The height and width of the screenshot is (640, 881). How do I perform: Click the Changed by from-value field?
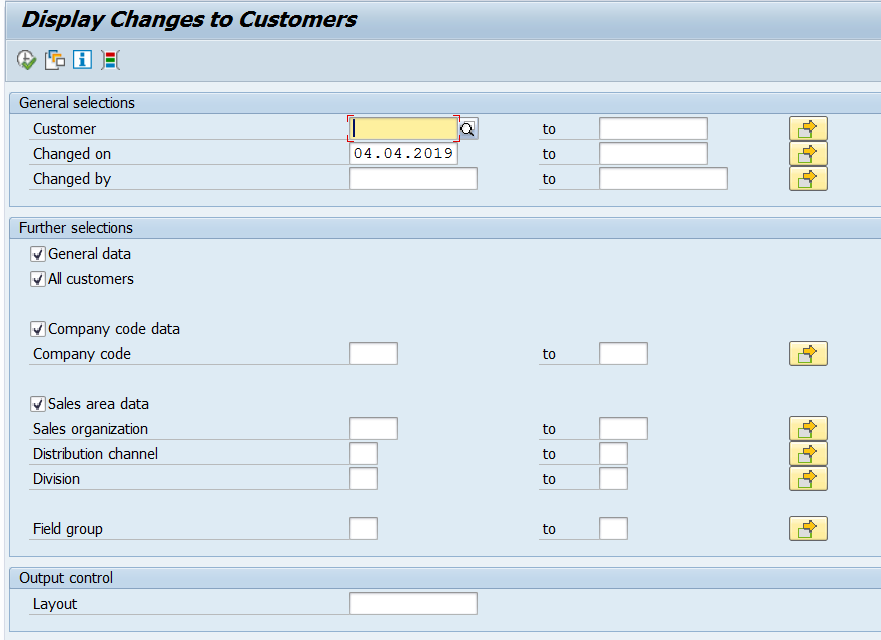[413, 179]
